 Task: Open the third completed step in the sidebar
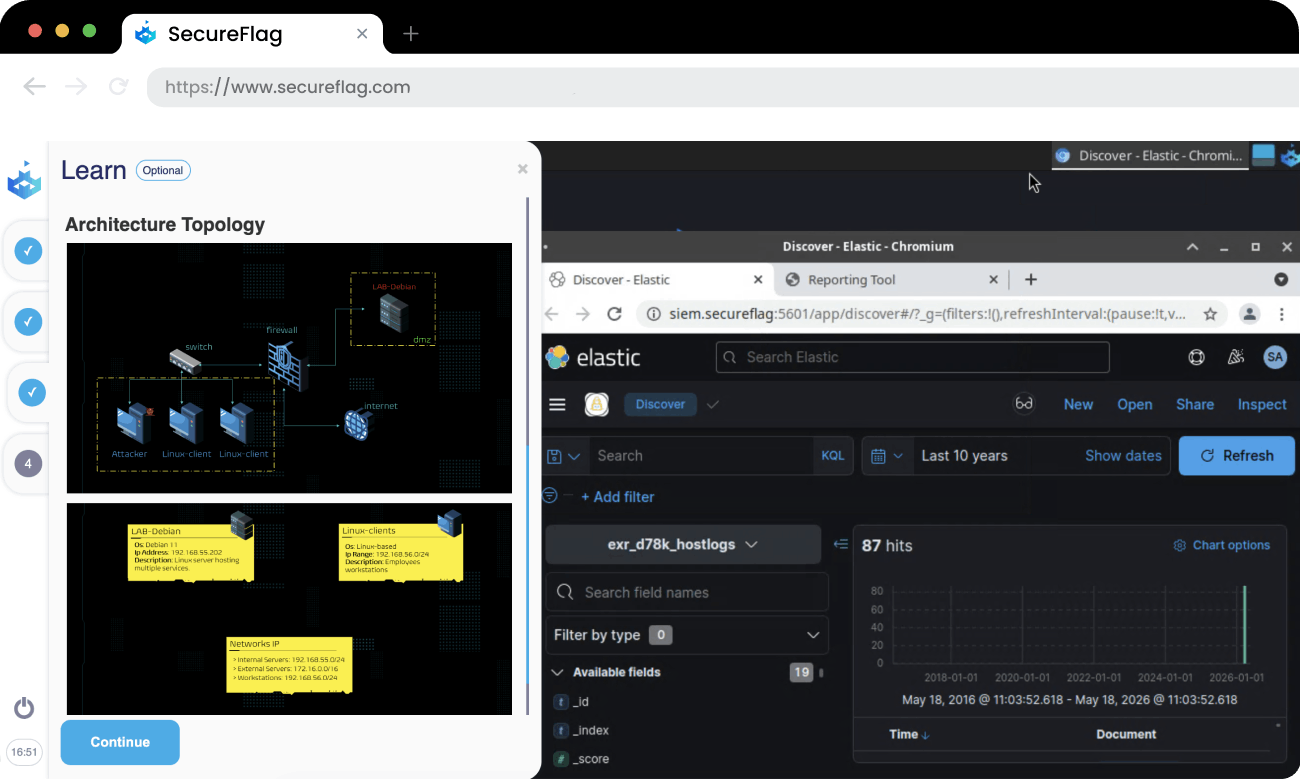coord(32,392)
